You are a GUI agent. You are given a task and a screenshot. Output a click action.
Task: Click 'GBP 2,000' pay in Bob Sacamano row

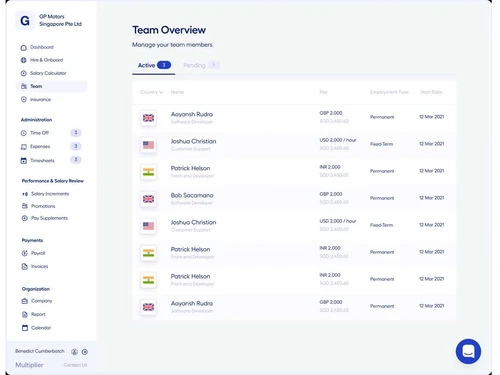tap(331, 194)
